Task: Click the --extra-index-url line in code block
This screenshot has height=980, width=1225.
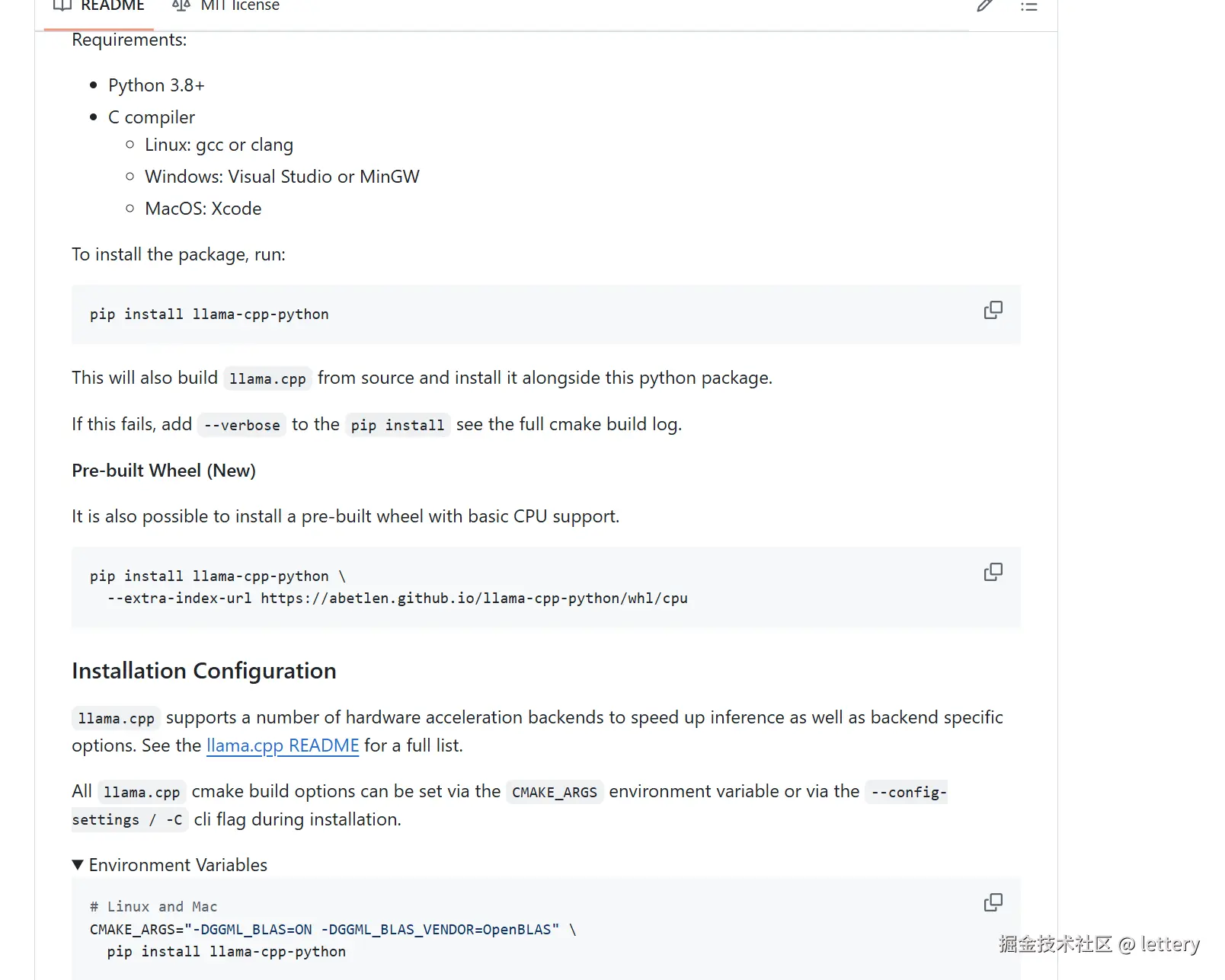Action: click(x=397, y=599)
